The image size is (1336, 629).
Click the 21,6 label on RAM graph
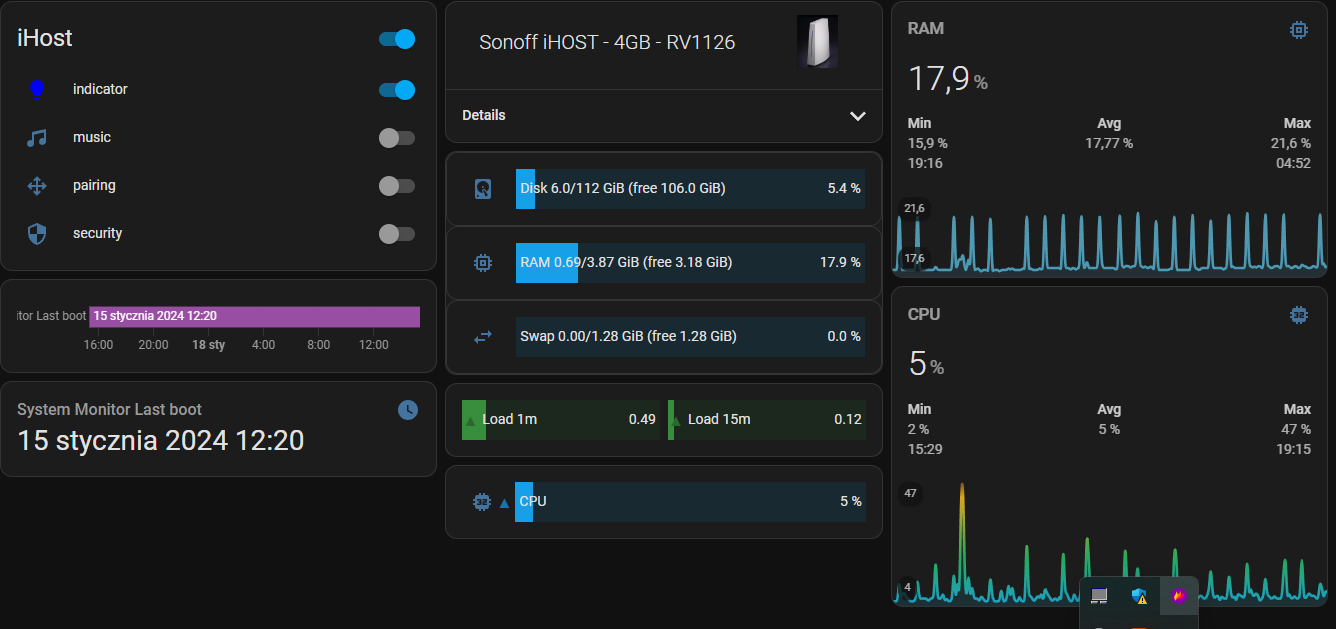(914, 208)
